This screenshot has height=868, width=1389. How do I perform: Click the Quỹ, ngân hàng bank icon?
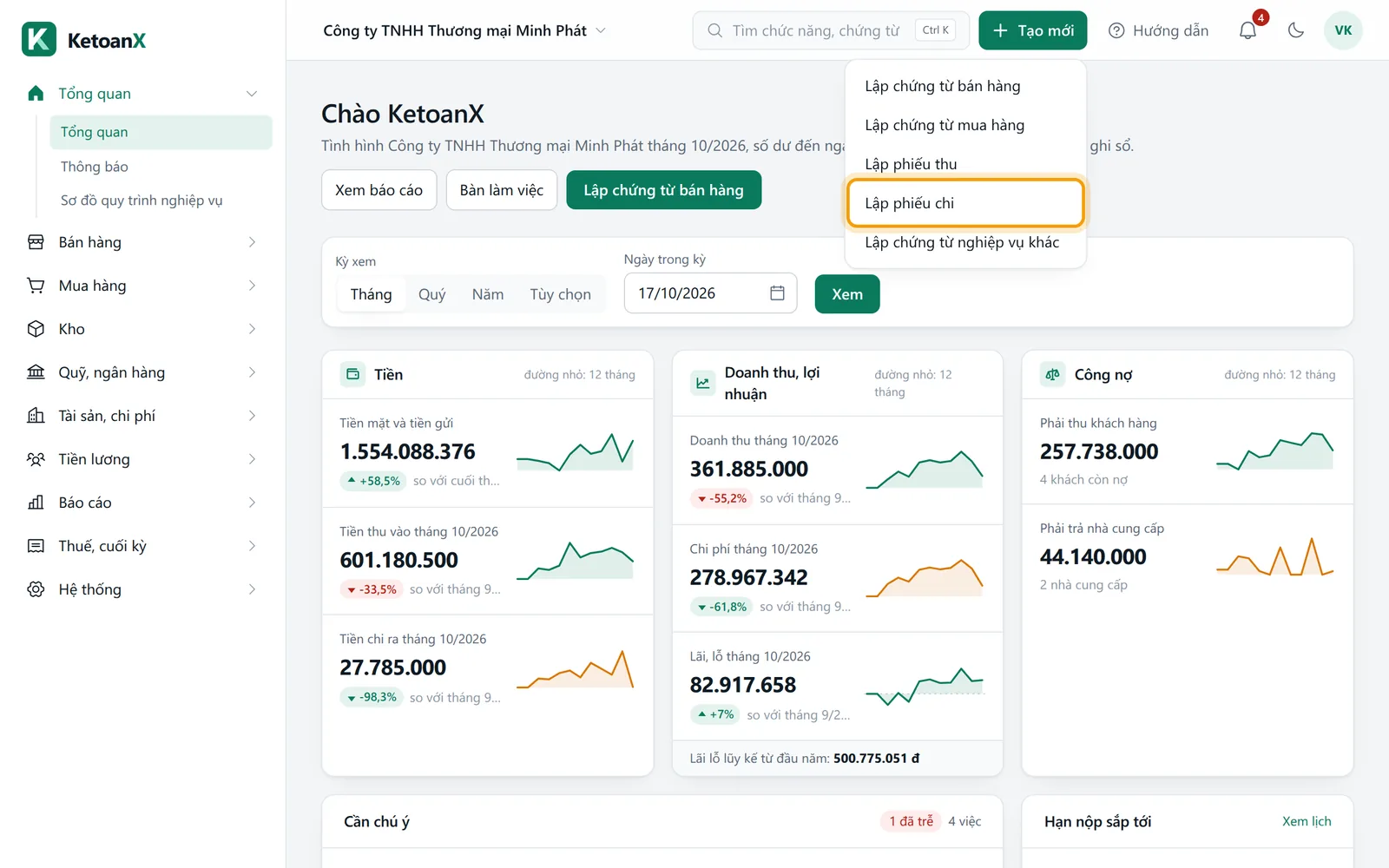tap(36, 372)
